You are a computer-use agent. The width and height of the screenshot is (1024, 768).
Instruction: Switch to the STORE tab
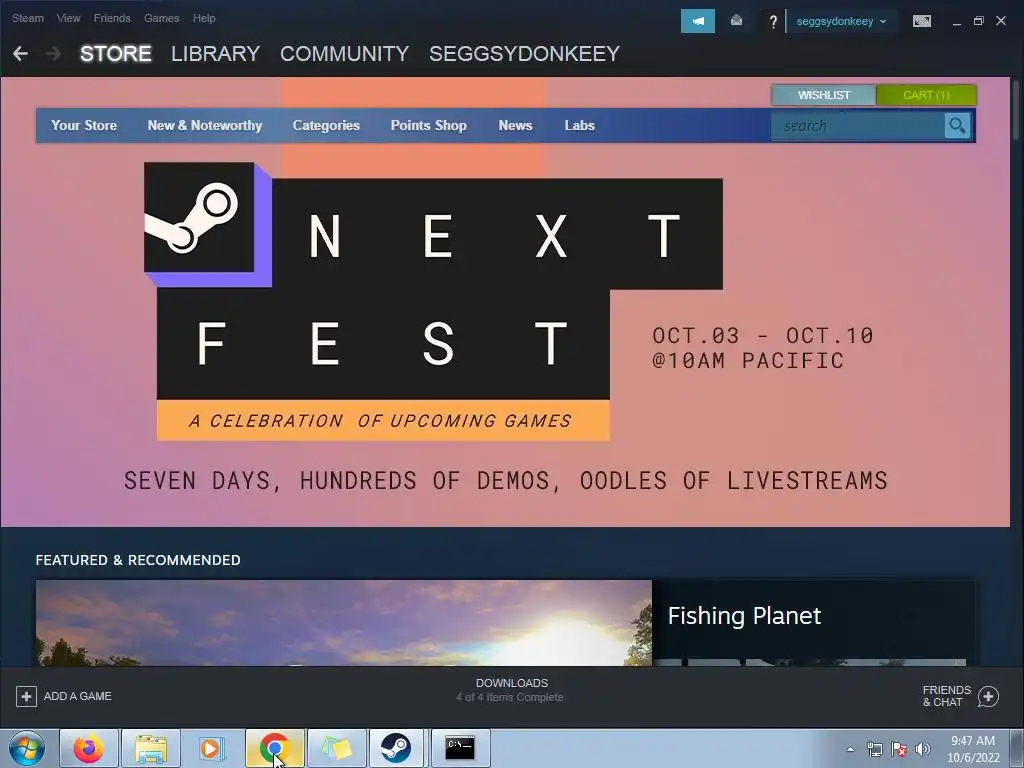pos(116,54)
